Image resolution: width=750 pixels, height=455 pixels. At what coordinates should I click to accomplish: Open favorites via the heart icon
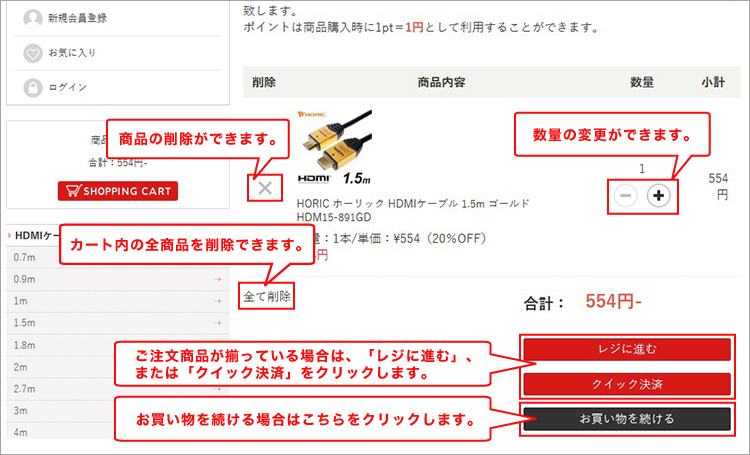(33, 53)
